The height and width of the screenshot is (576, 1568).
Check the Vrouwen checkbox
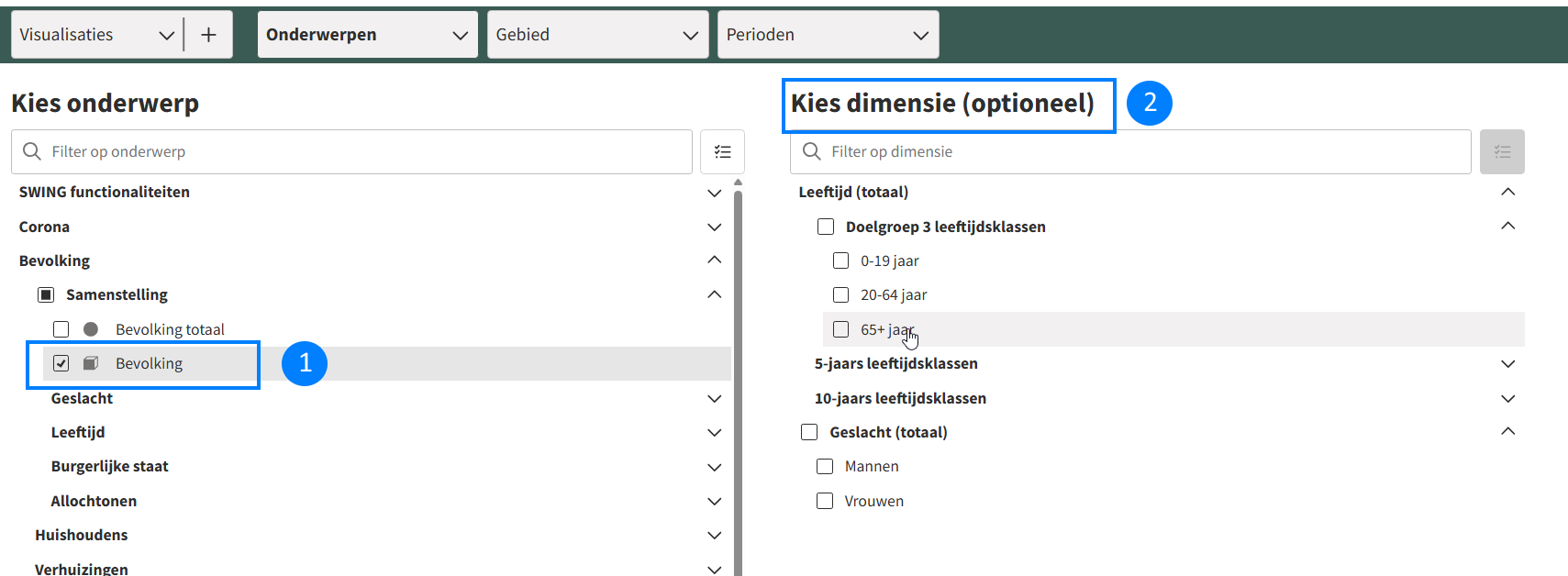tap(825, 501)
